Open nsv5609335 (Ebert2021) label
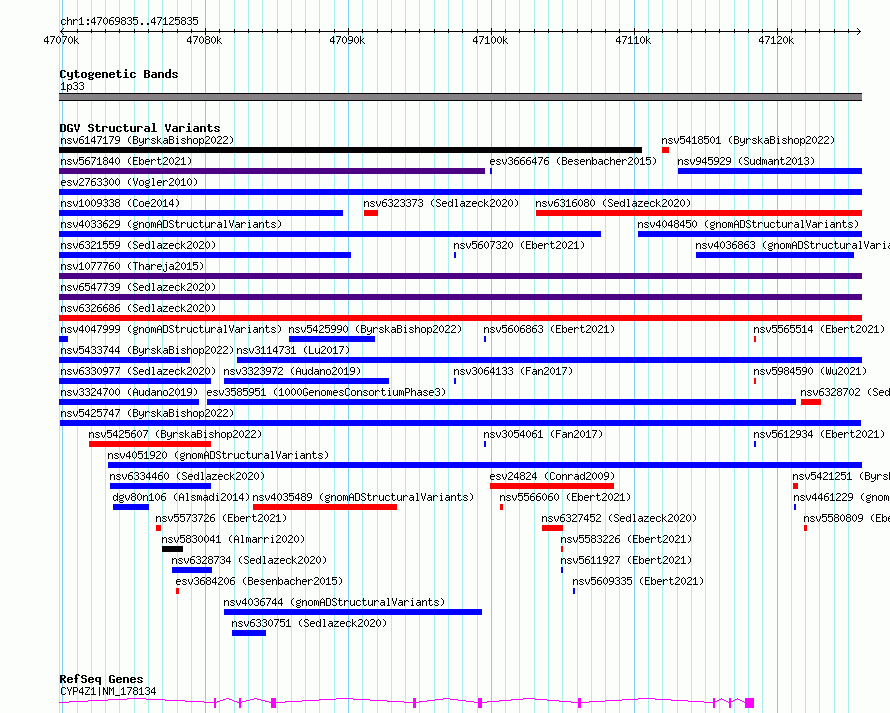This screenshot has width=890, height=713. pos(638,581)
